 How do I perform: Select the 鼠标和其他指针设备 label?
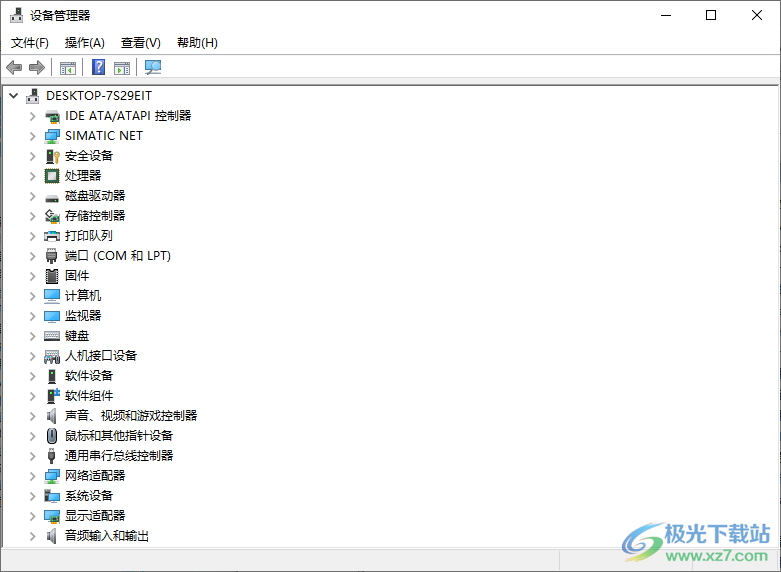119,435
